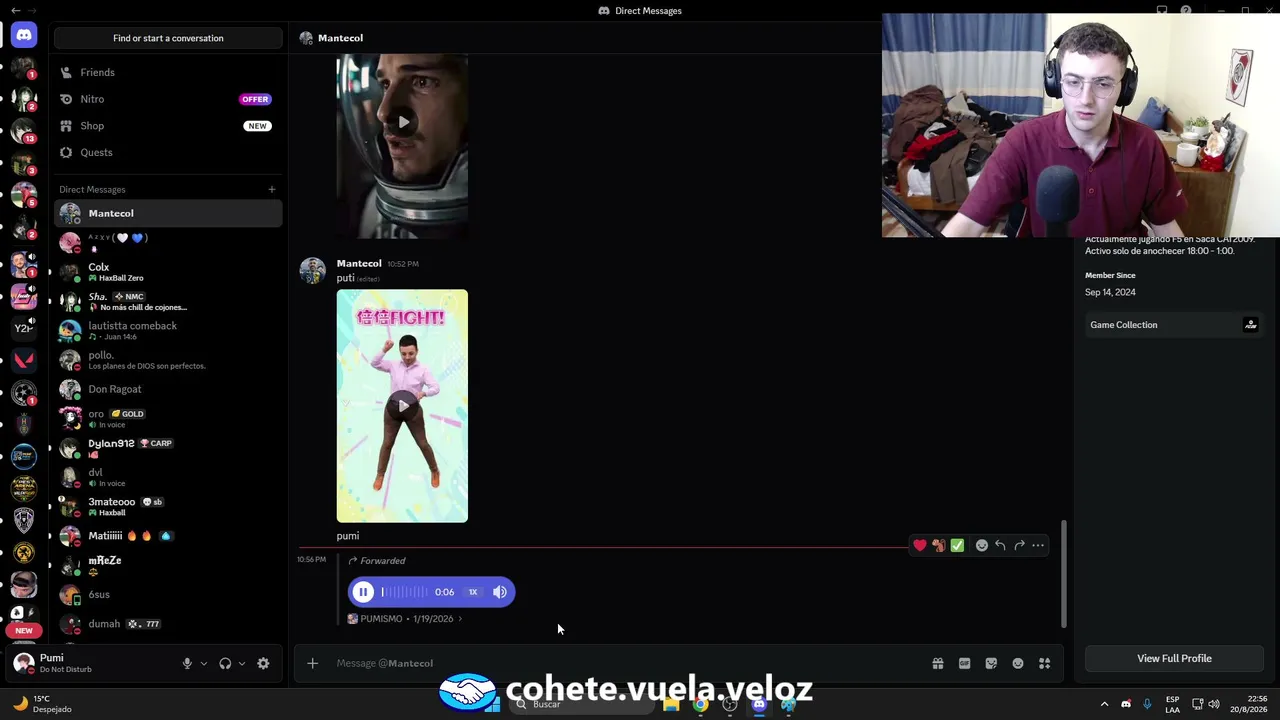This screenshot has height=720, width=1280.
Task: Forward the message with arrow icon
Action: (1019, 545)
